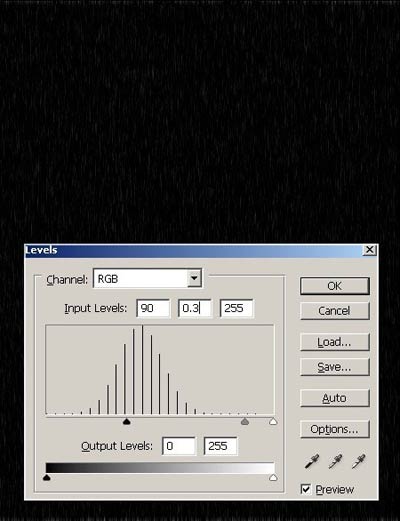This screenshot has height=521, width=400.
Task: Click the Channel label
Action: tap(67, 279)
